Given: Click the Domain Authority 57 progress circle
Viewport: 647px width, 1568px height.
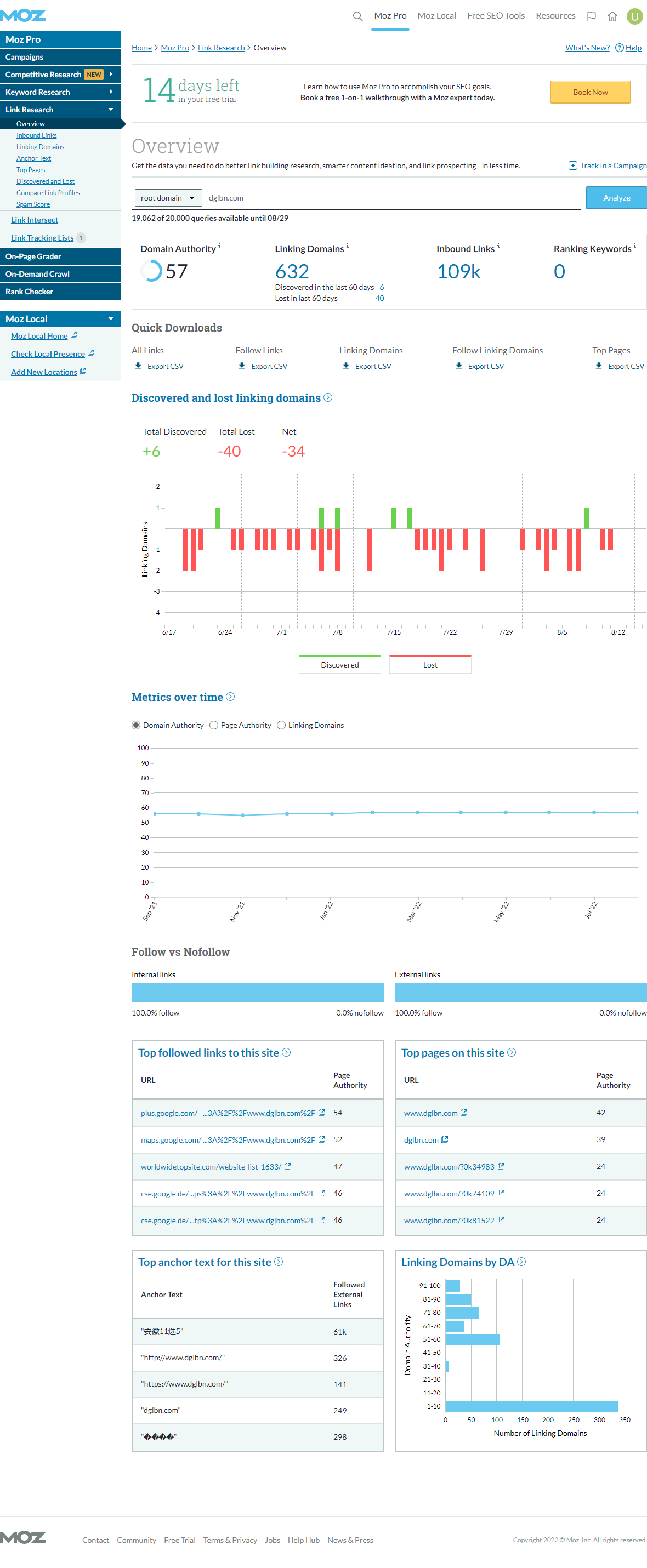Looking at the screenshot, I should [151, 271].
